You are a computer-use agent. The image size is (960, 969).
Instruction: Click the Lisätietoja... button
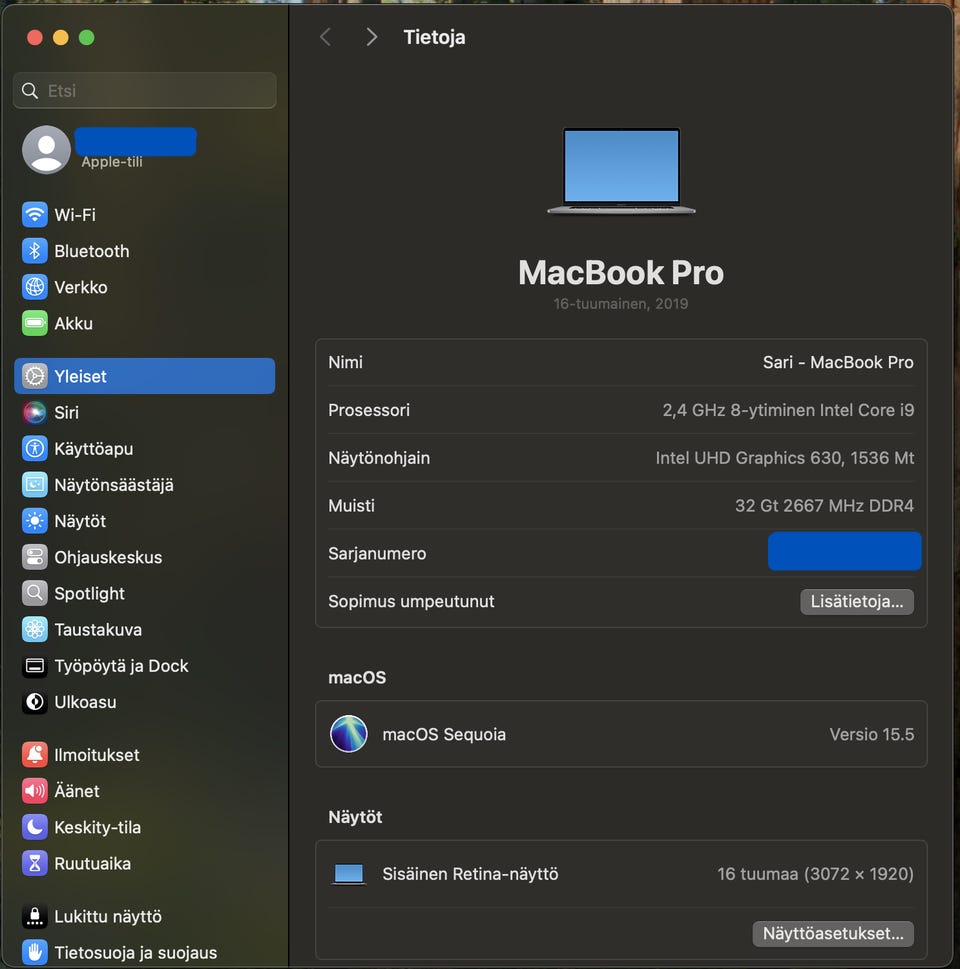point(857,601)
